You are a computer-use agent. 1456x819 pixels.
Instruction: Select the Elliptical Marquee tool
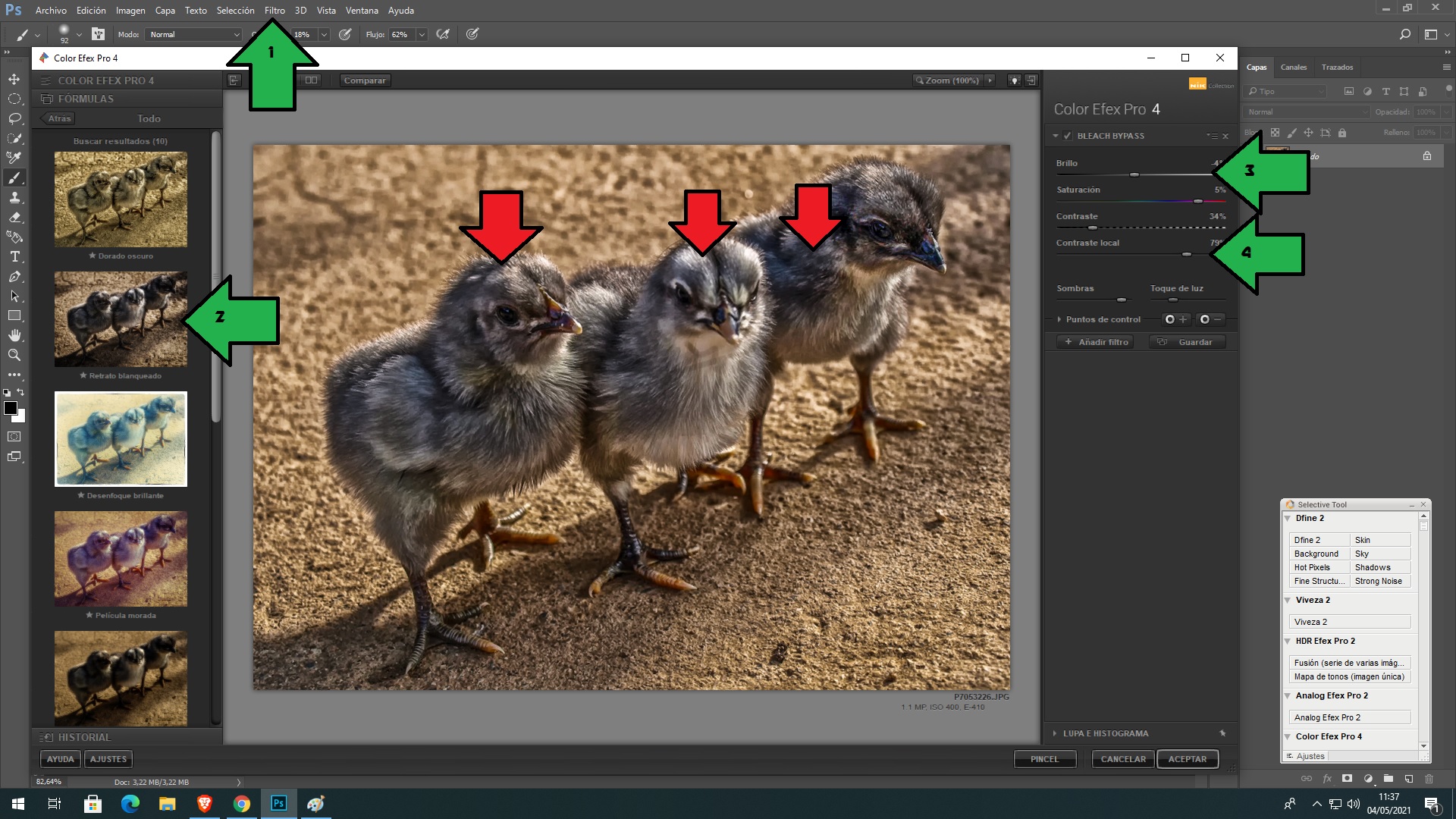[x=14, y=99]
